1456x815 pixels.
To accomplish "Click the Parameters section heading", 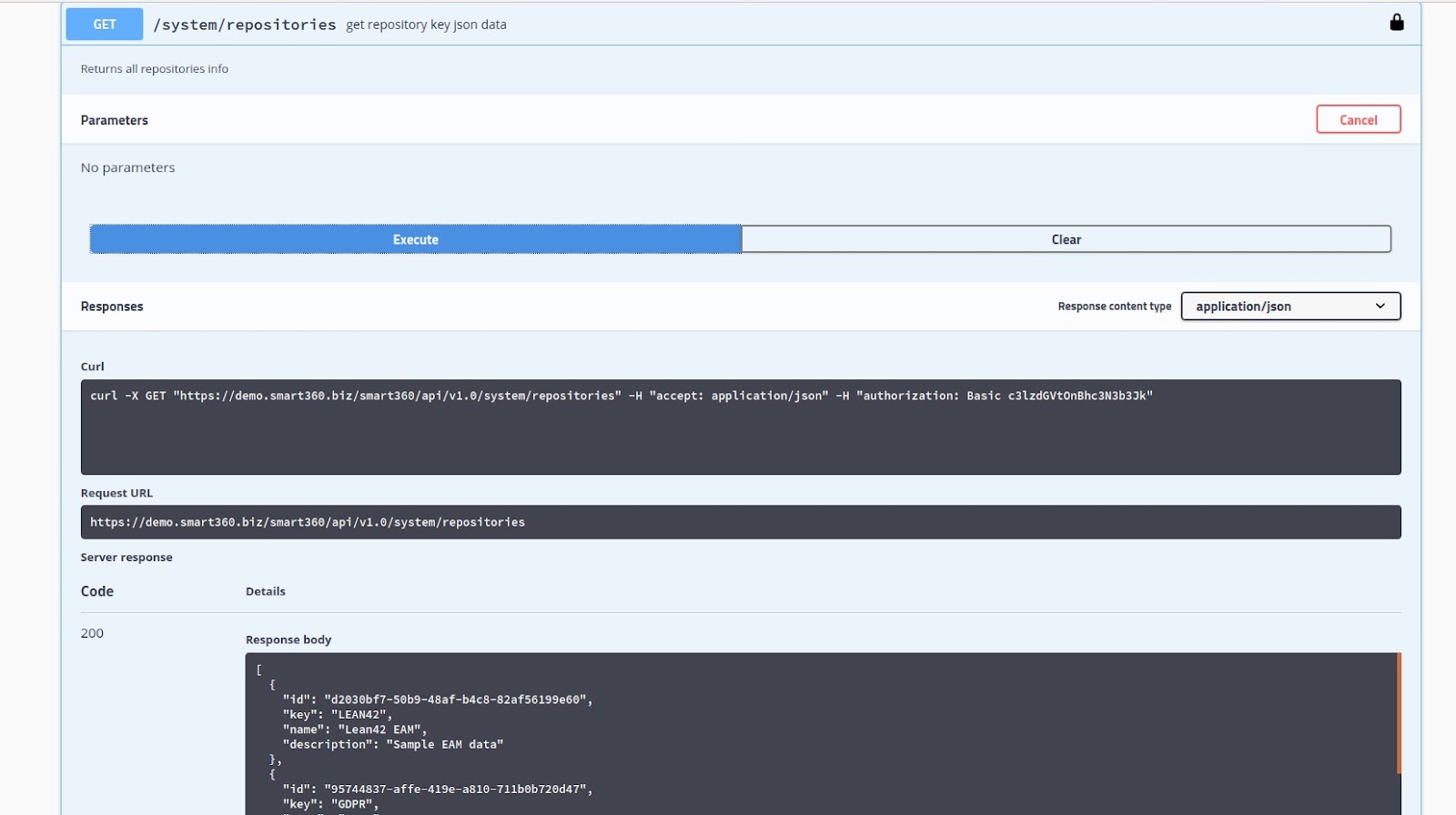I will (114, 120).
